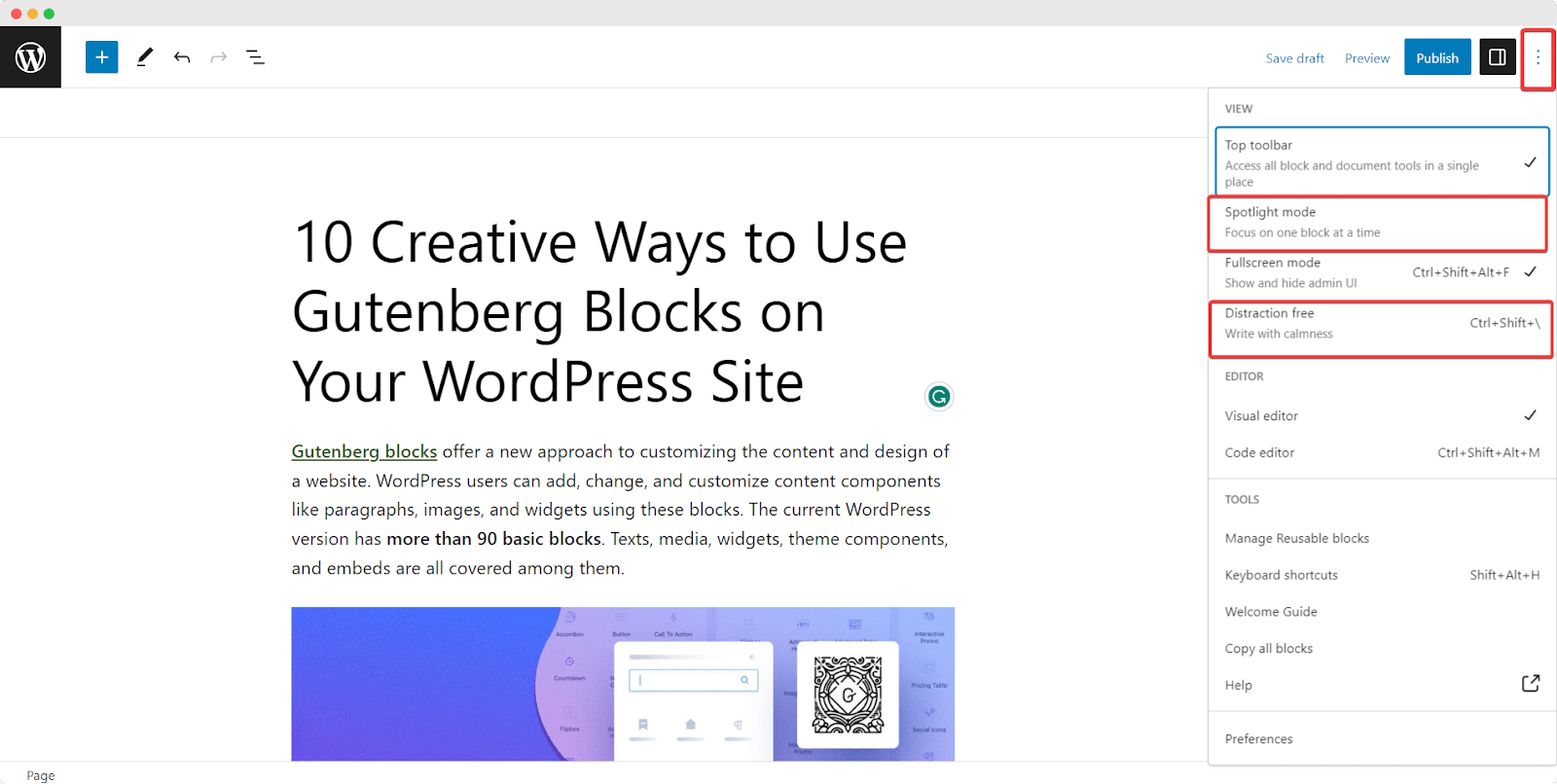Viewport: 1557px width, 784px height.
Task: Click the Page breadcrumb in the footer
Action: click(x=41, y=775)
